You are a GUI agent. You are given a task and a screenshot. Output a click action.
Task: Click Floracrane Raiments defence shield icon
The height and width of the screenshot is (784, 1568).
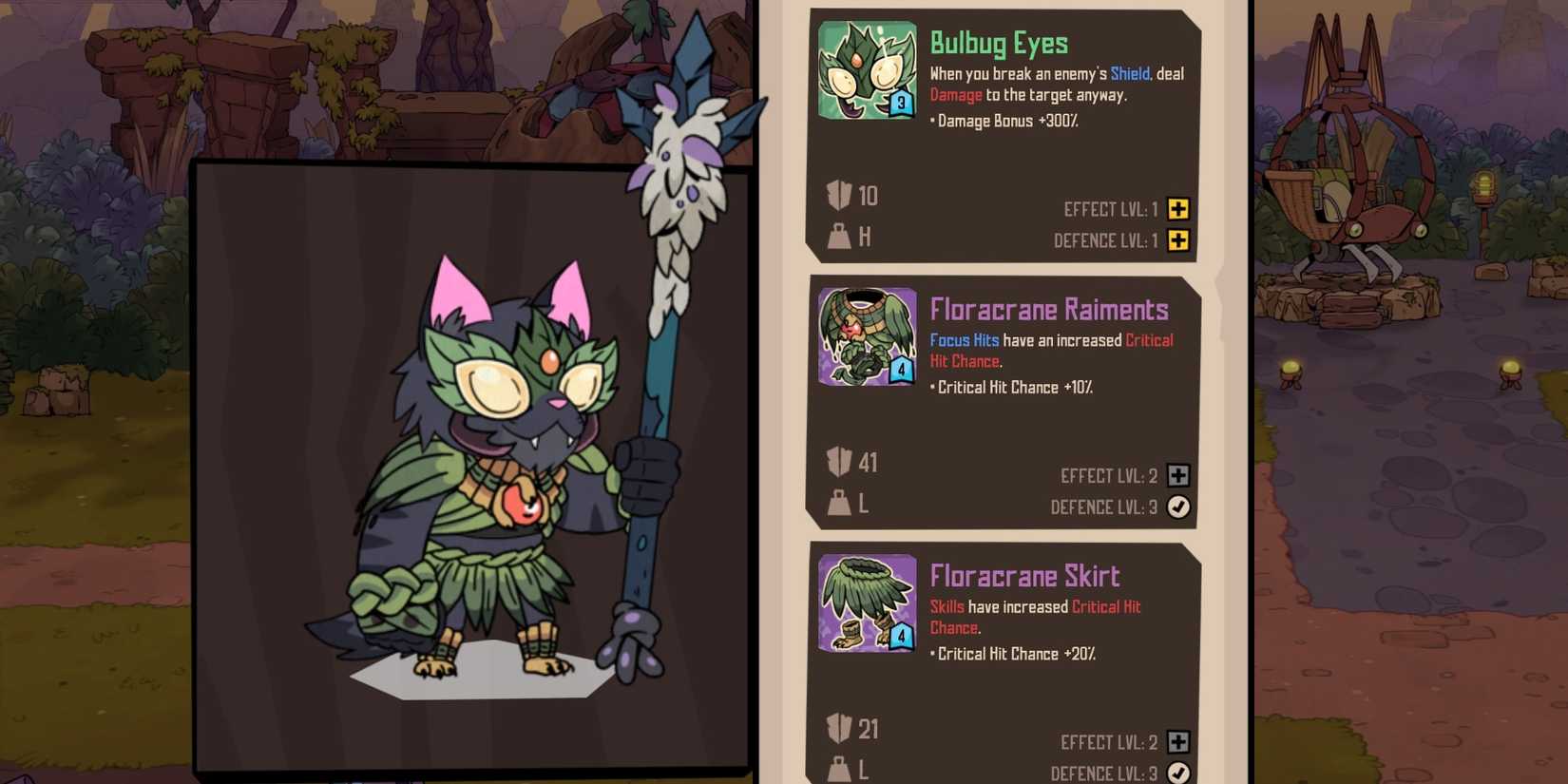point(839,462)
